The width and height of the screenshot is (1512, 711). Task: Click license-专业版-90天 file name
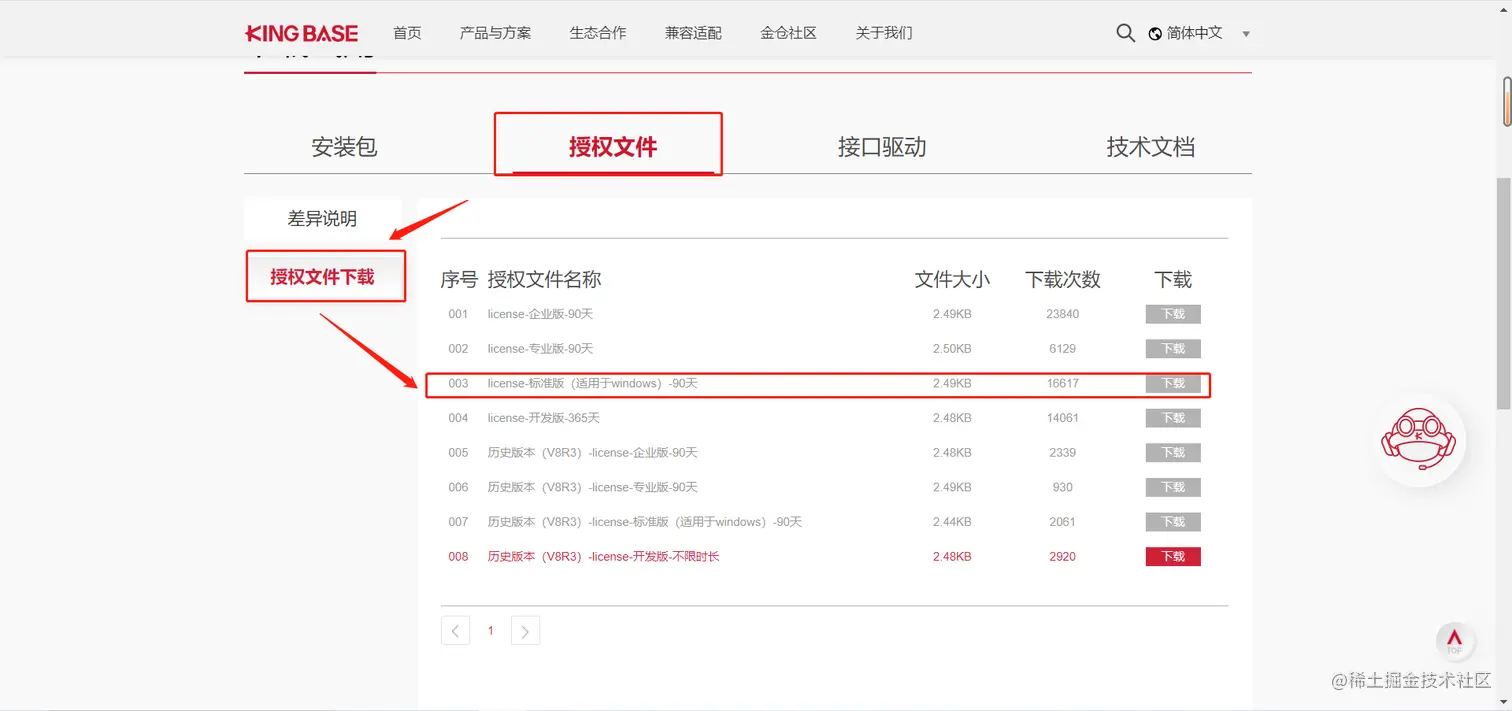(x=540, y=349)
